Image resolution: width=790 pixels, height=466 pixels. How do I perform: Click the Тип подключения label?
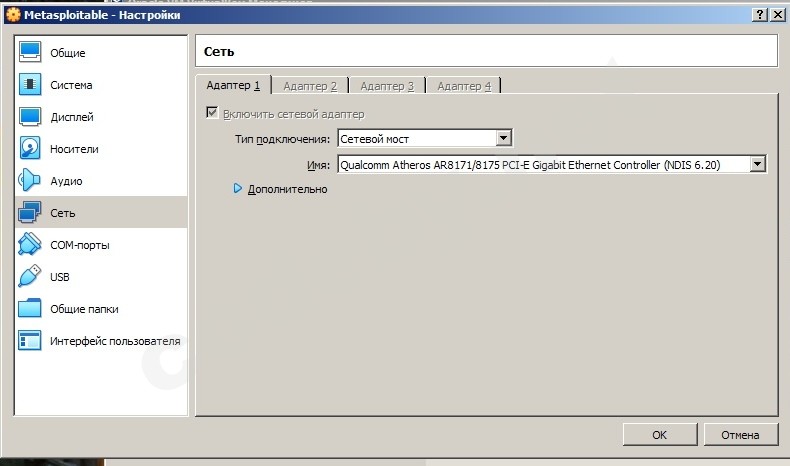click(282, 139)
